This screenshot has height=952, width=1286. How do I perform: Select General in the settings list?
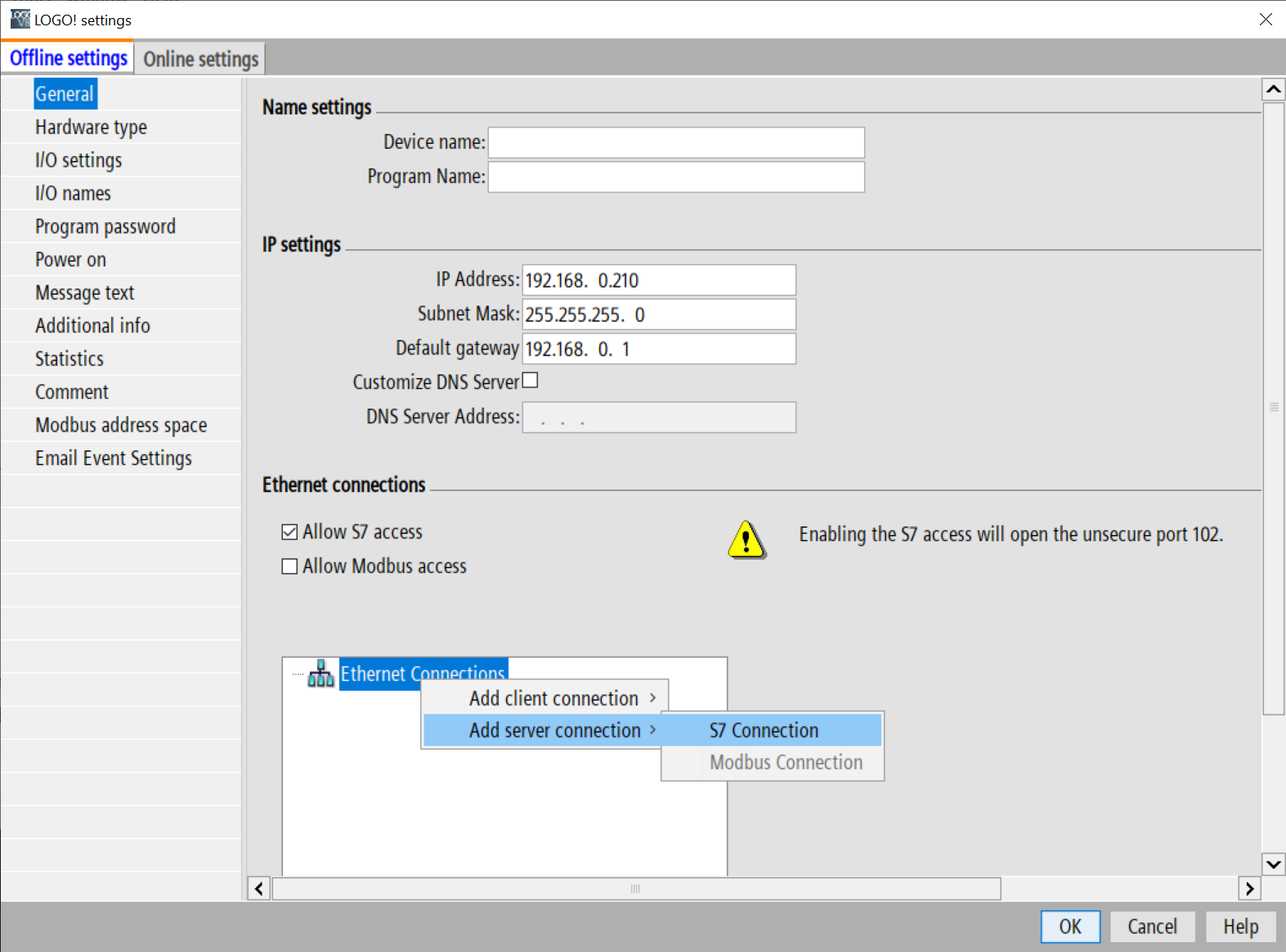pyautogui.click(x=65, y=94)
